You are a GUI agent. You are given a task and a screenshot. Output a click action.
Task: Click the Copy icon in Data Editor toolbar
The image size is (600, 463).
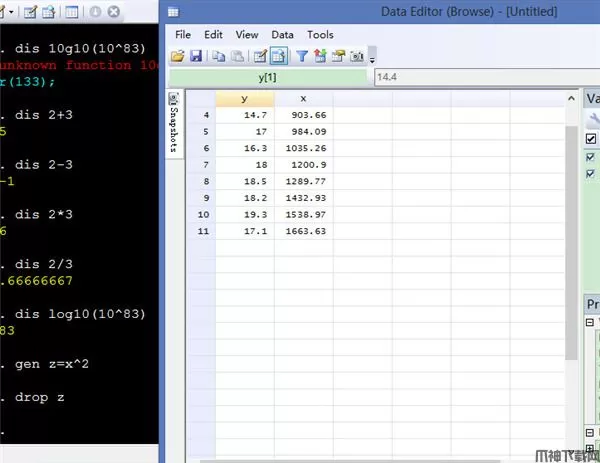(x=219, y=56)
